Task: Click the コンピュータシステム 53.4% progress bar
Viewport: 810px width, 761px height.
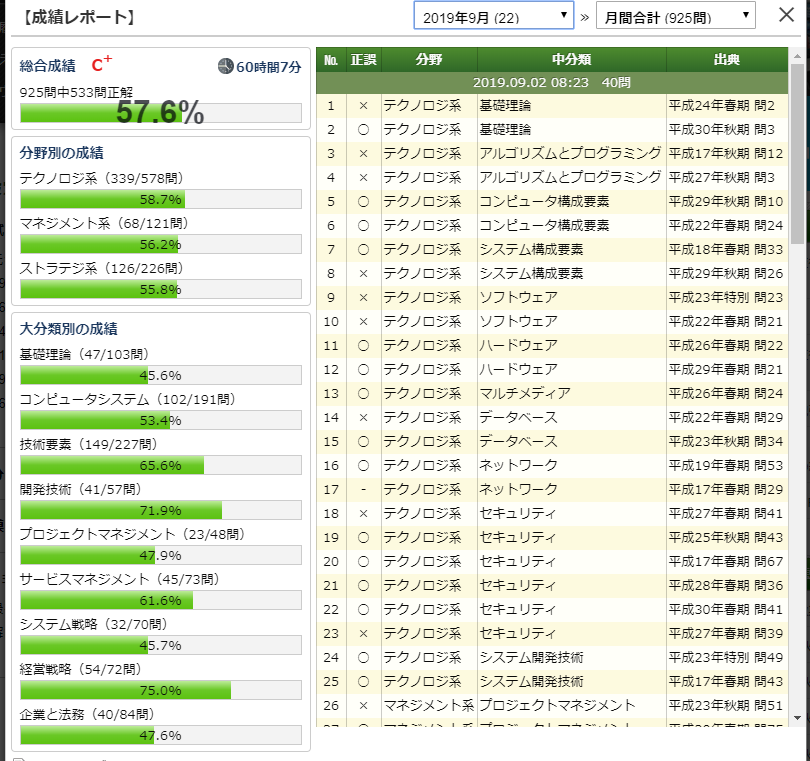Action: click(161, 420)
